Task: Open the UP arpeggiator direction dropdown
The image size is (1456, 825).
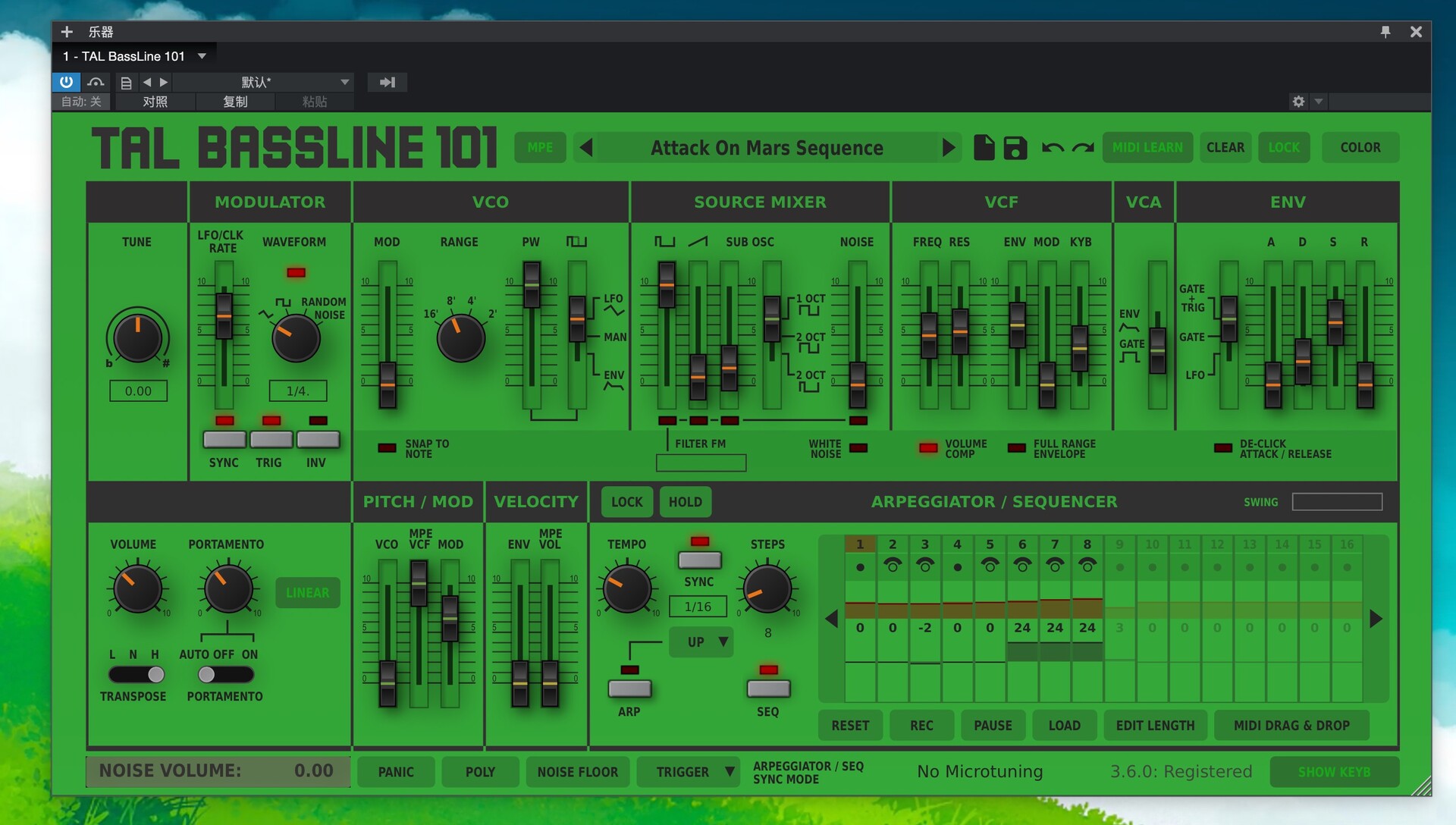Action: pos(701,642)
